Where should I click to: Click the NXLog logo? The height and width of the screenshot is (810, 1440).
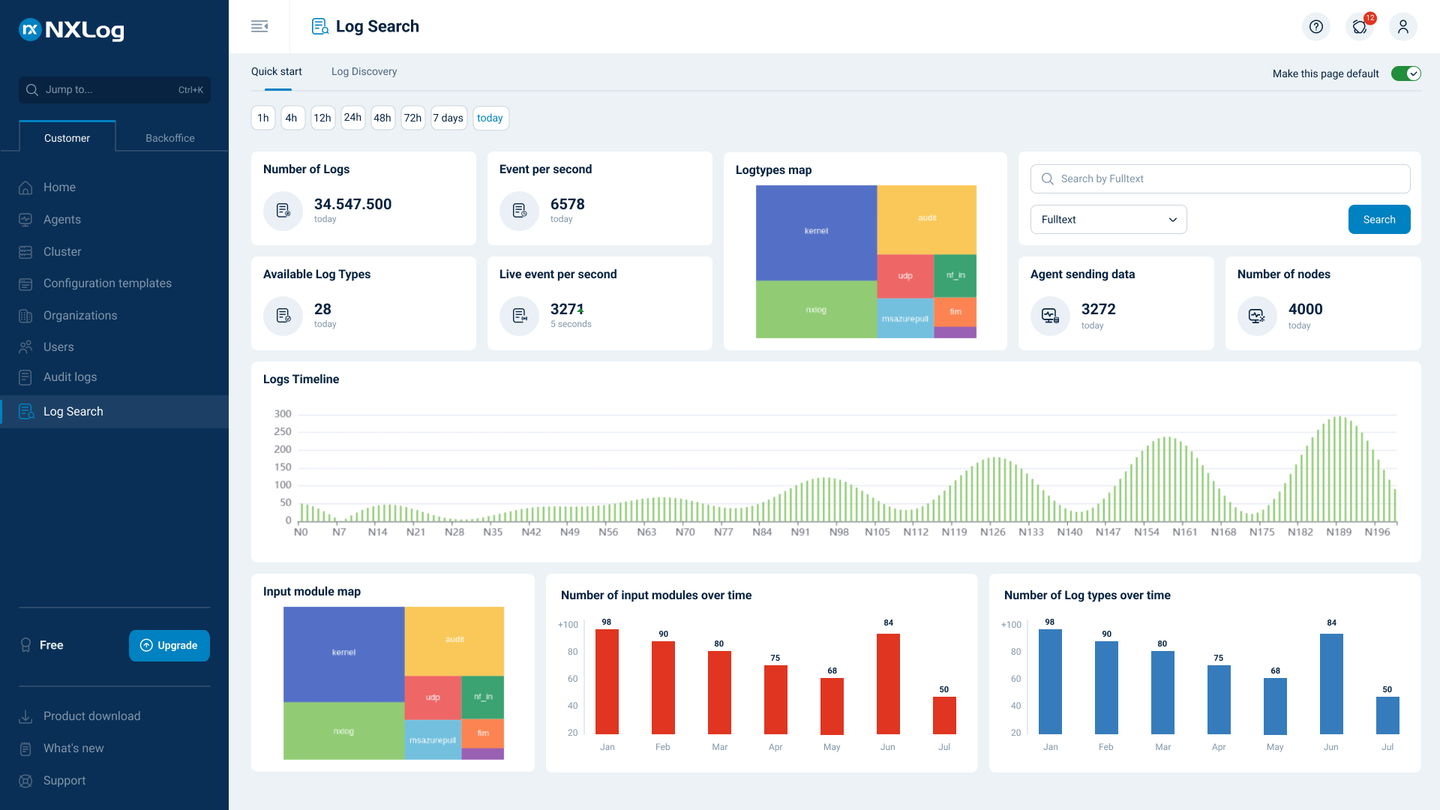[71, 30]
